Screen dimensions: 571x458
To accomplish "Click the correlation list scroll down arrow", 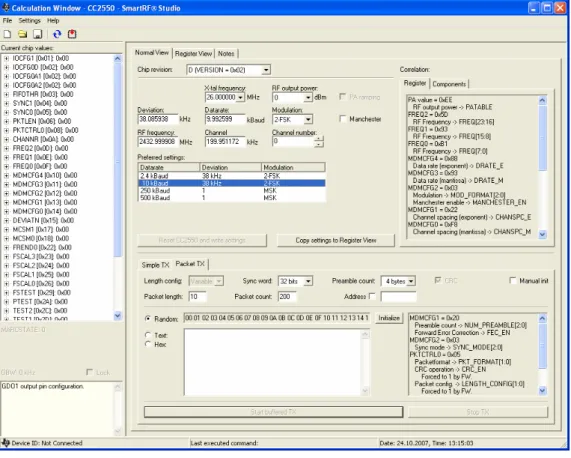I will [x=542, y=234].
